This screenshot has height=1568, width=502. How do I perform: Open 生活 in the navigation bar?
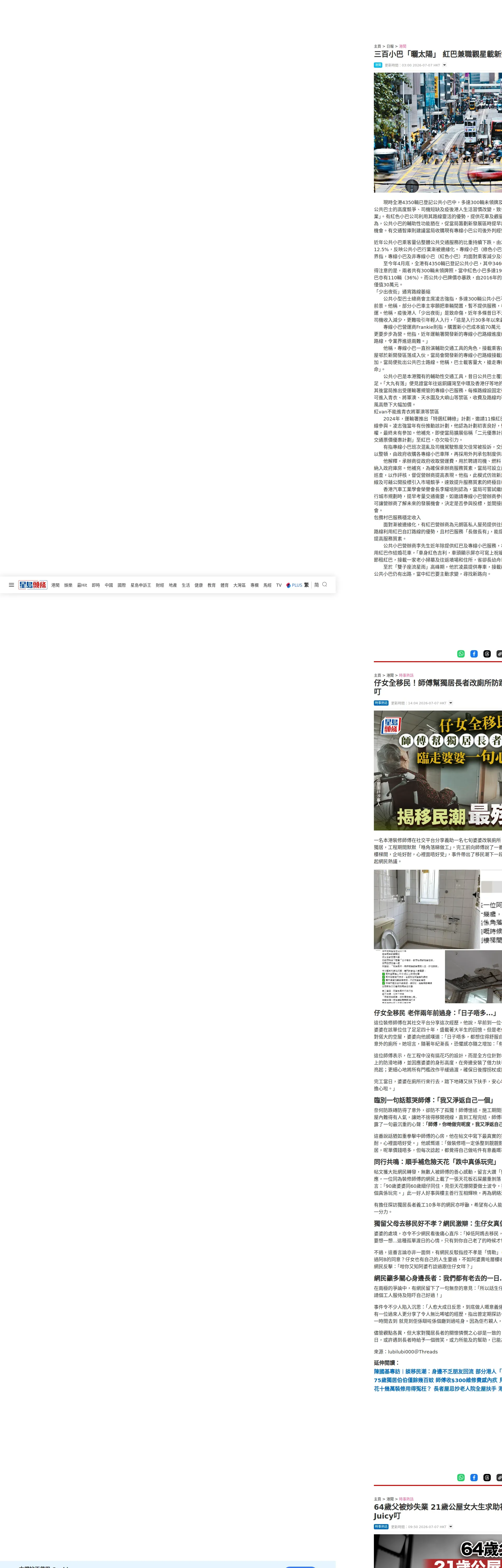coord(186,585)
